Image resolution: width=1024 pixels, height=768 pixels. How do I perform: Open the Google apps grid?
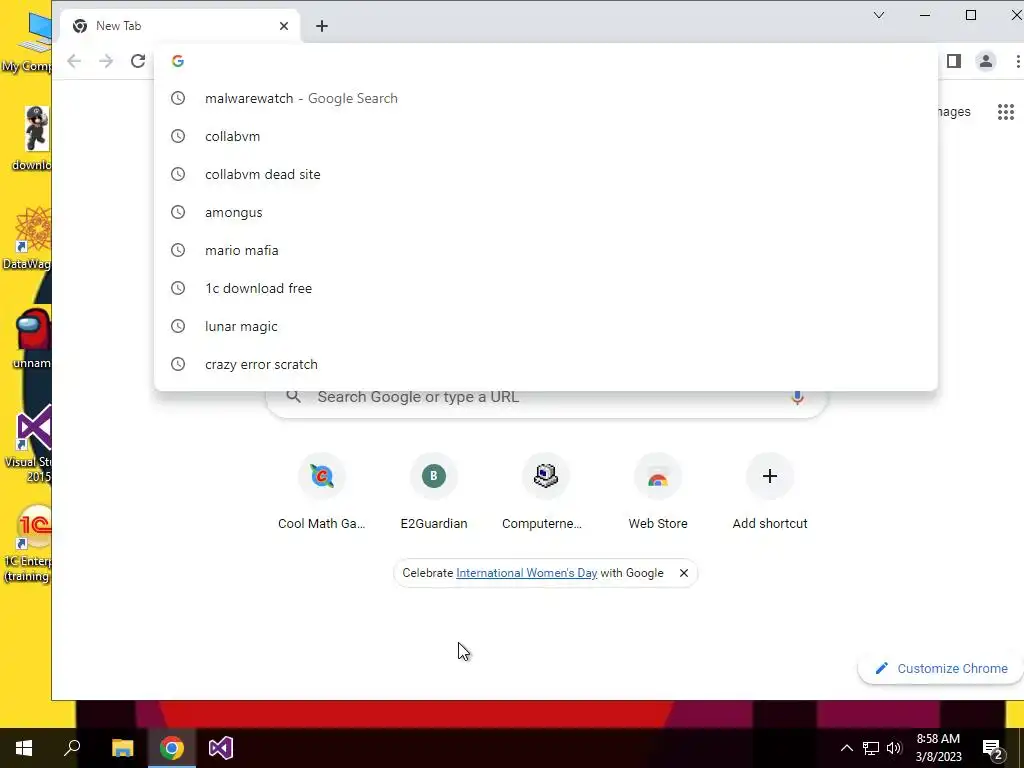click(x=1006, y=112)
